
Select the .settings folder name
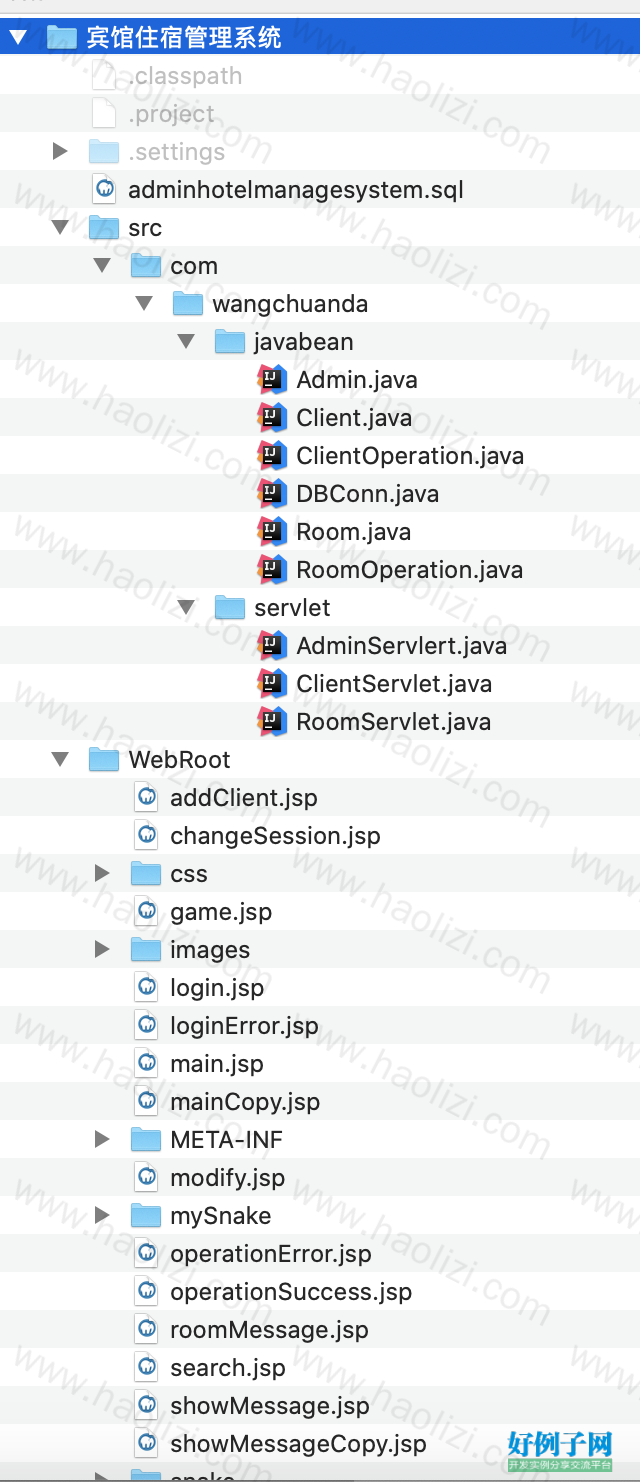pos(177,152)
